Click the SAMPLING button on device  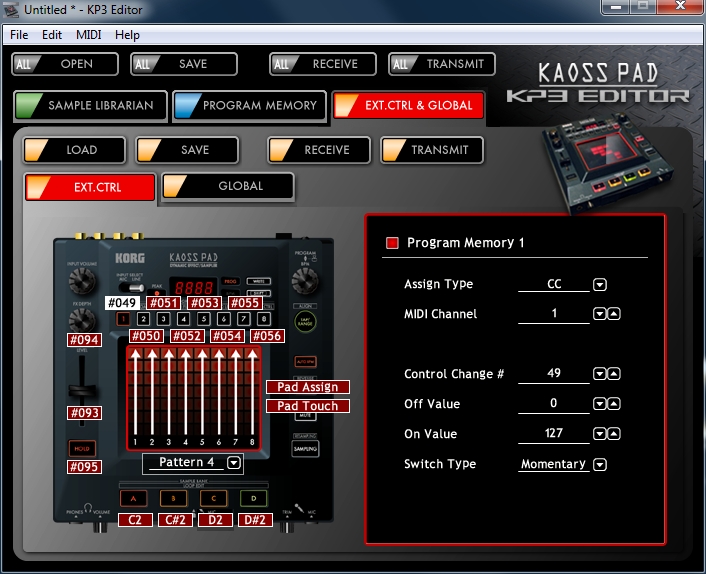click(305, 448)
